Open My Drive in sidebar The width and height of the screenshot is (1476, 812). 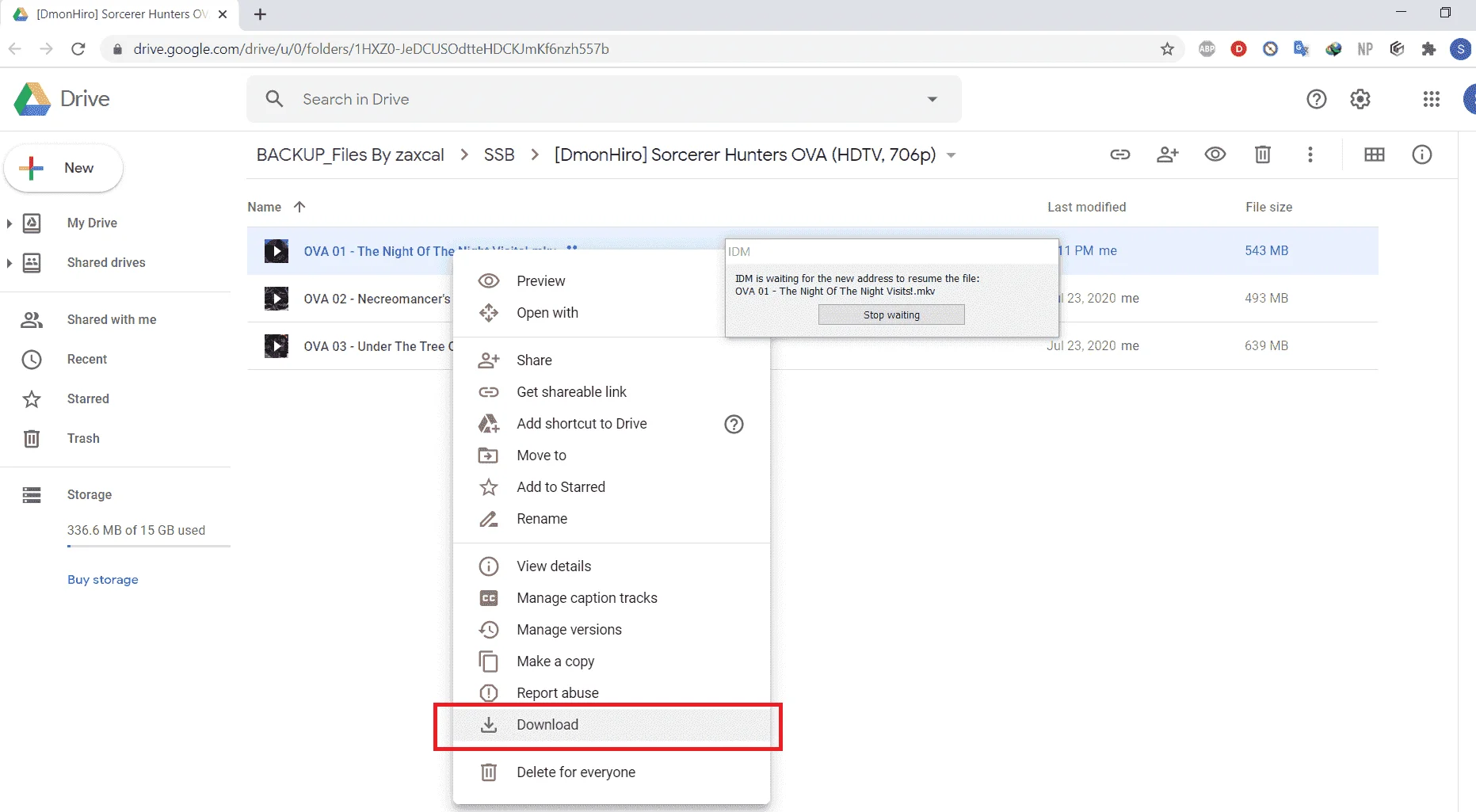pos(92,223)
